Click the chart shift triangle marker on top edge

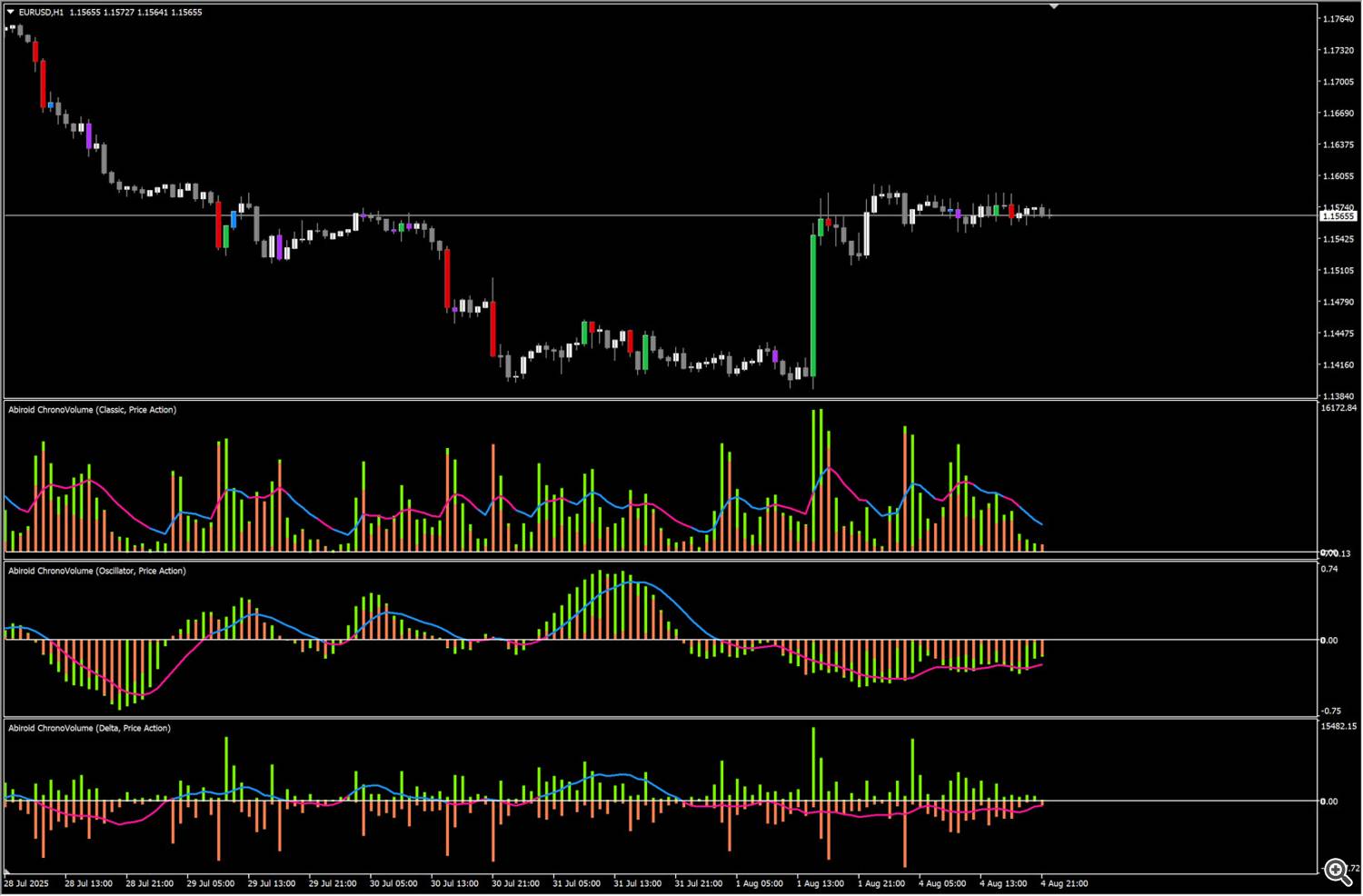pyautogui.click(x=1054, y=6)
